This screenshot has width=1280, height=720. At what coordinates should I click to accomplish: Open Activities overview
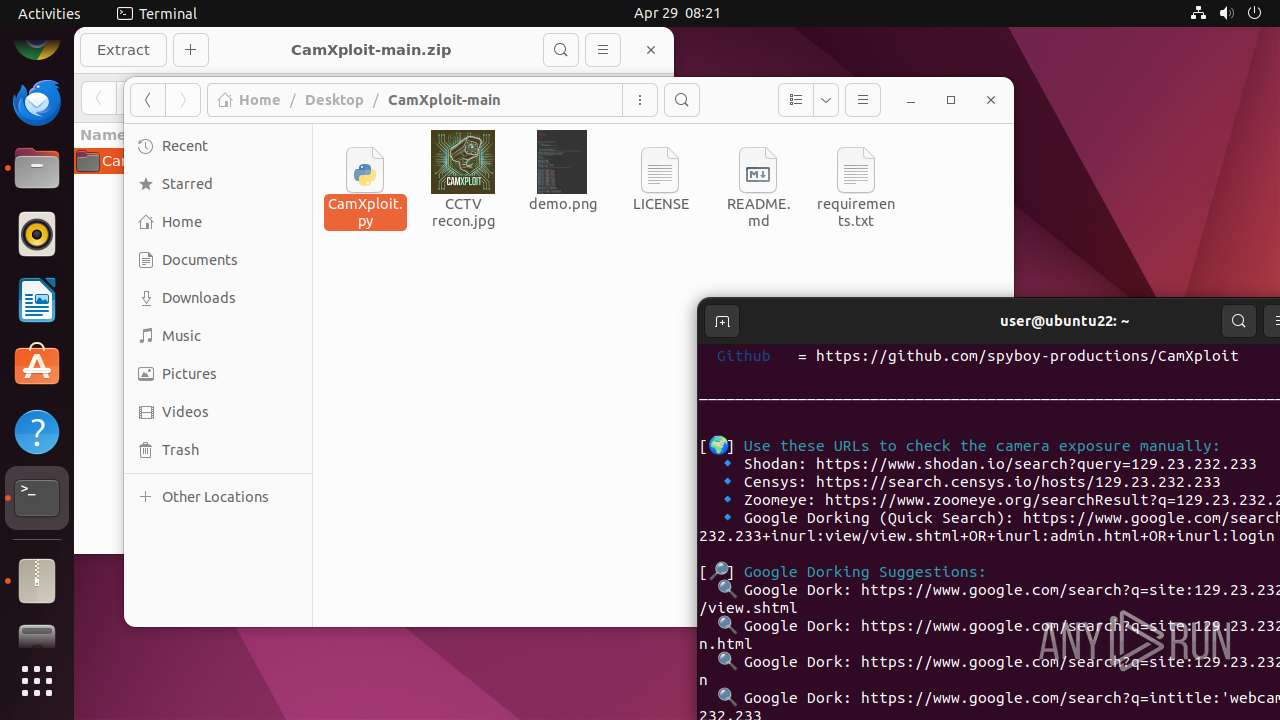click(49, 13)
